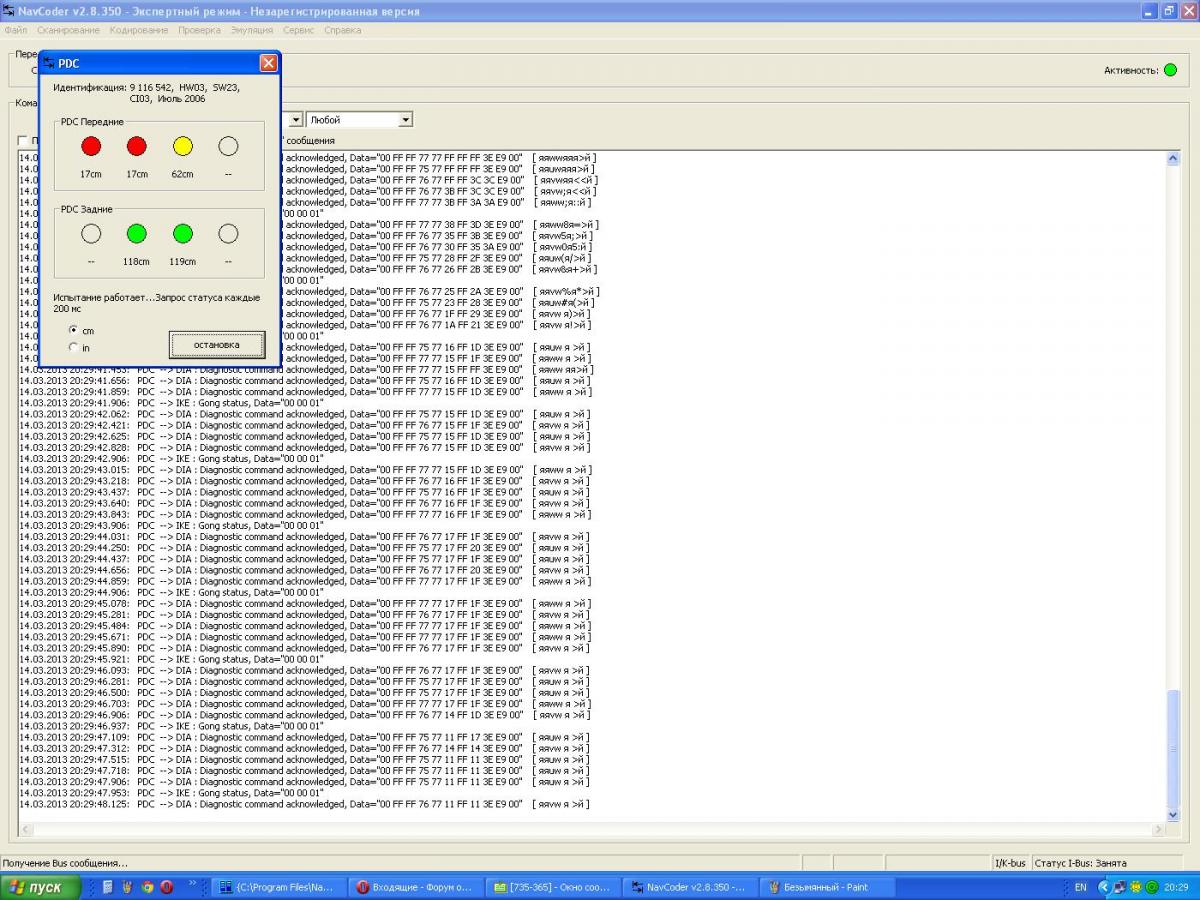Switch to the Безымянный - Paint taskbar window
The height and width of the screenshot is (900, 1200).
[x=816, y=887]
